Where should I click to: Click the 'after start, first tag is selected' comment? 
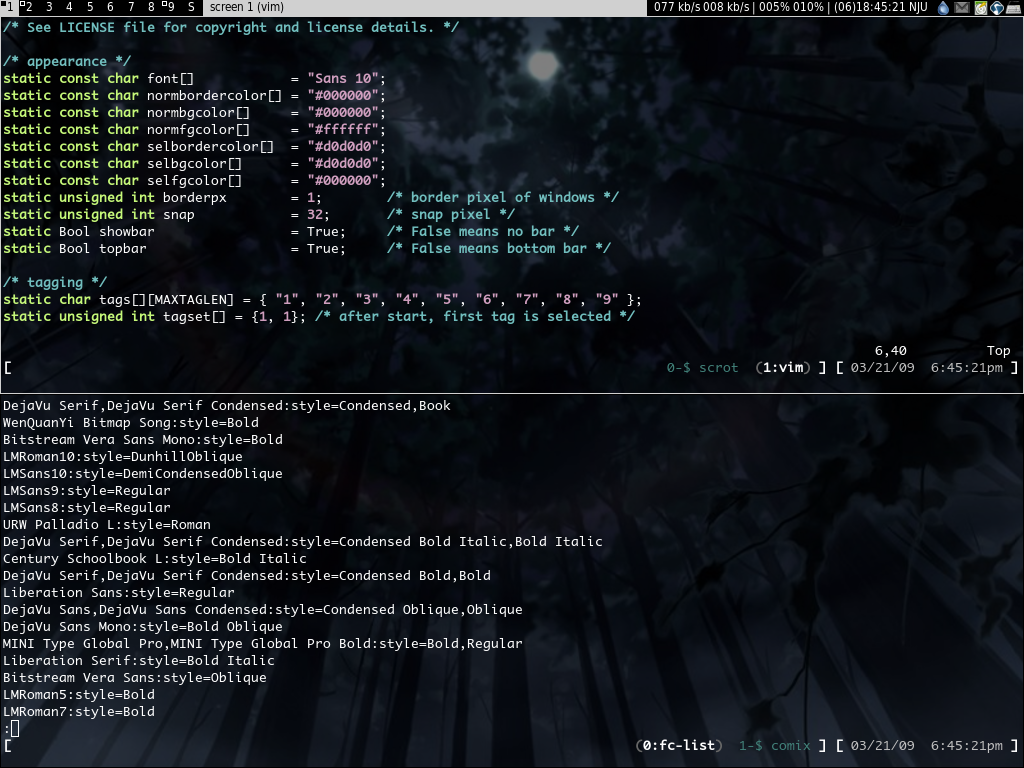click(475, 316)
